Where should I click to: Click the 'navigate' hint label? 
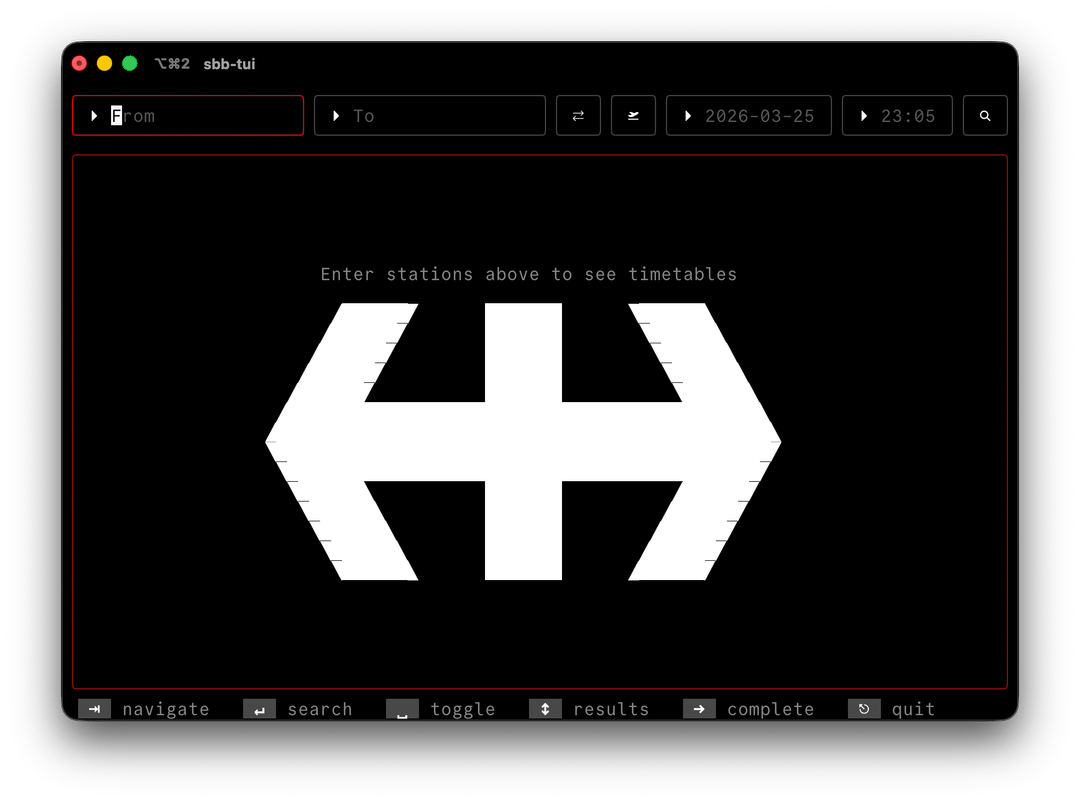click(x=166, y=709)
